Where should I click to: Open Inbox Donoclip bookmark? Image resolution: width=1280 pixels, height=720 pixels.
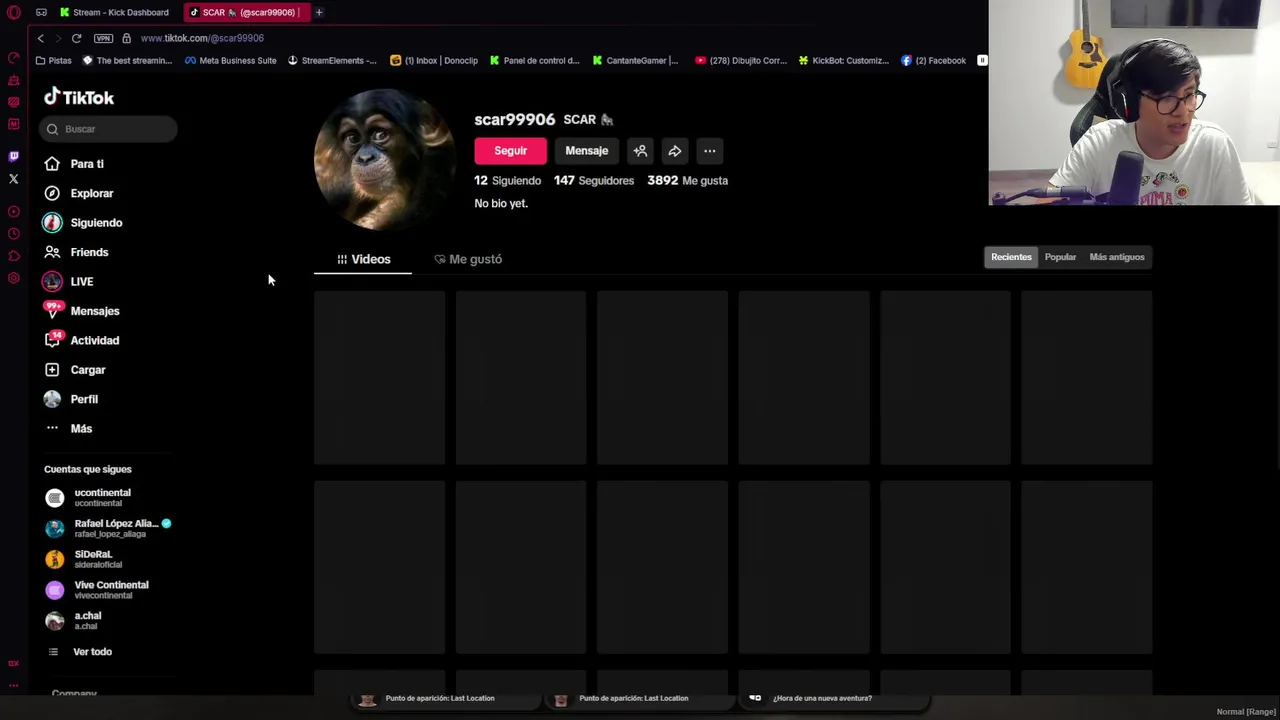[434, 60]
